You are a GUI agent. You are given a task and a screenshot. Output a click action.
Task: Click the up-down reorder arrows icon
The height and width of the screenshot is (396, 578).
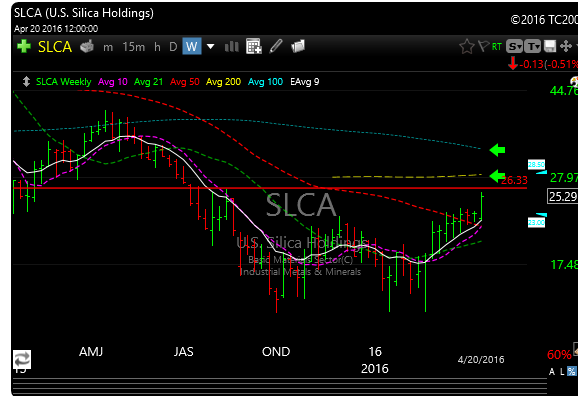[26, 81]
